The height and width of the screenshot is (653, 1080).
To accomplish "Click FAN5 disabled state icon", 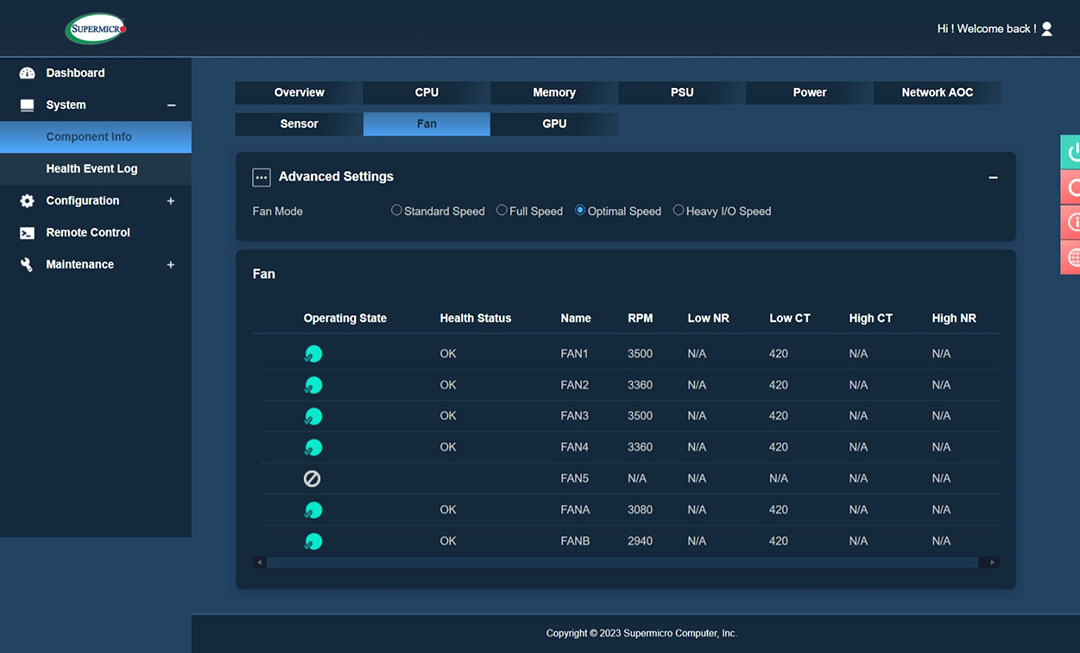I will click(x=312, y=479).
